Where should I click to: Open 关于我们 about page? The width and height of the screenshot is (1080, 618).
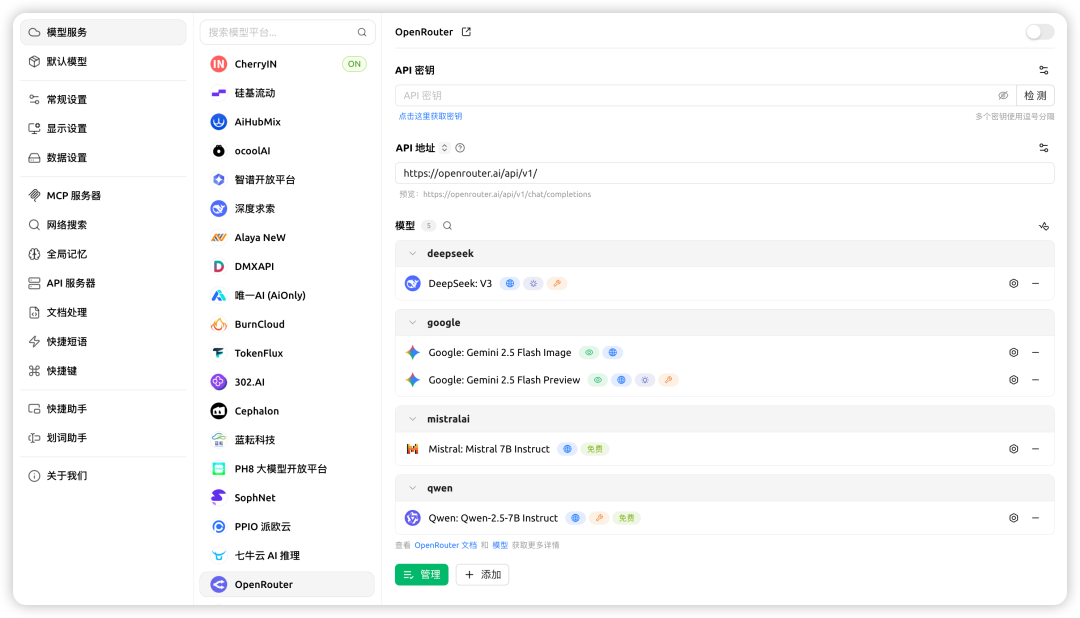coord(103,475)
